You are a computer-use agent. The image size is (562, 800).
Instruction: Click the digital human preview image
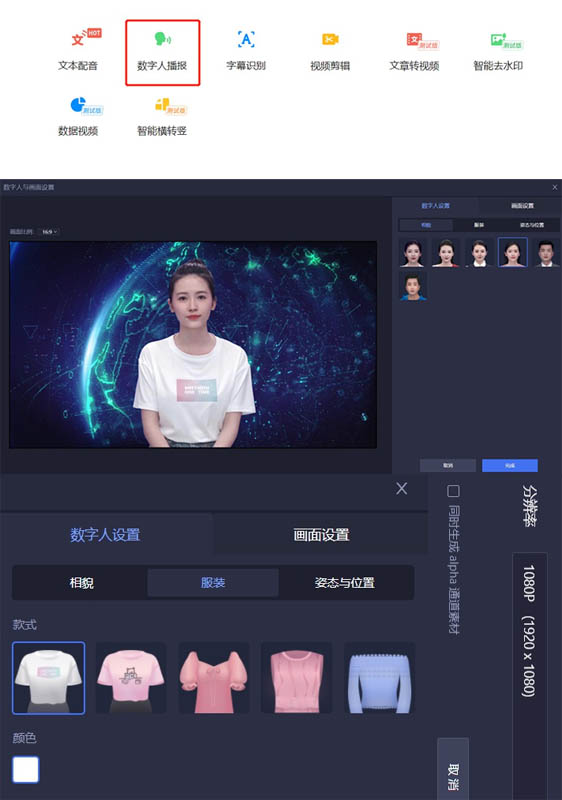(x=193, y=345)
